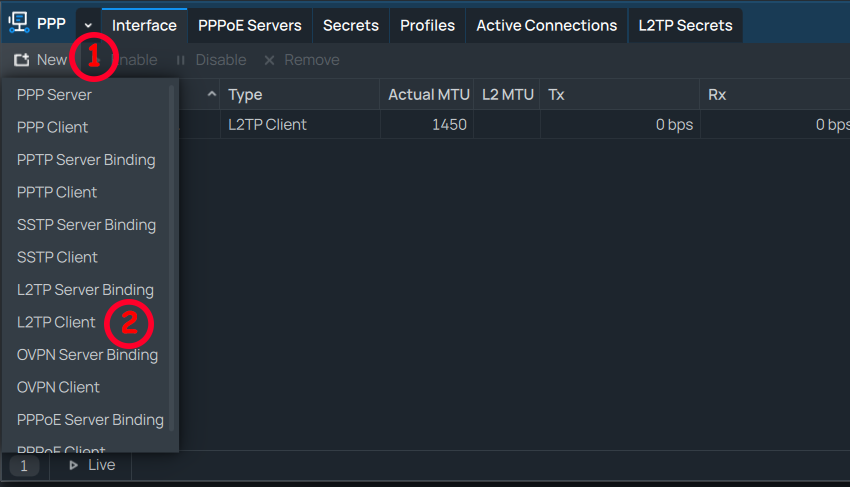Open the Secrets tab

tap(350, 25)
